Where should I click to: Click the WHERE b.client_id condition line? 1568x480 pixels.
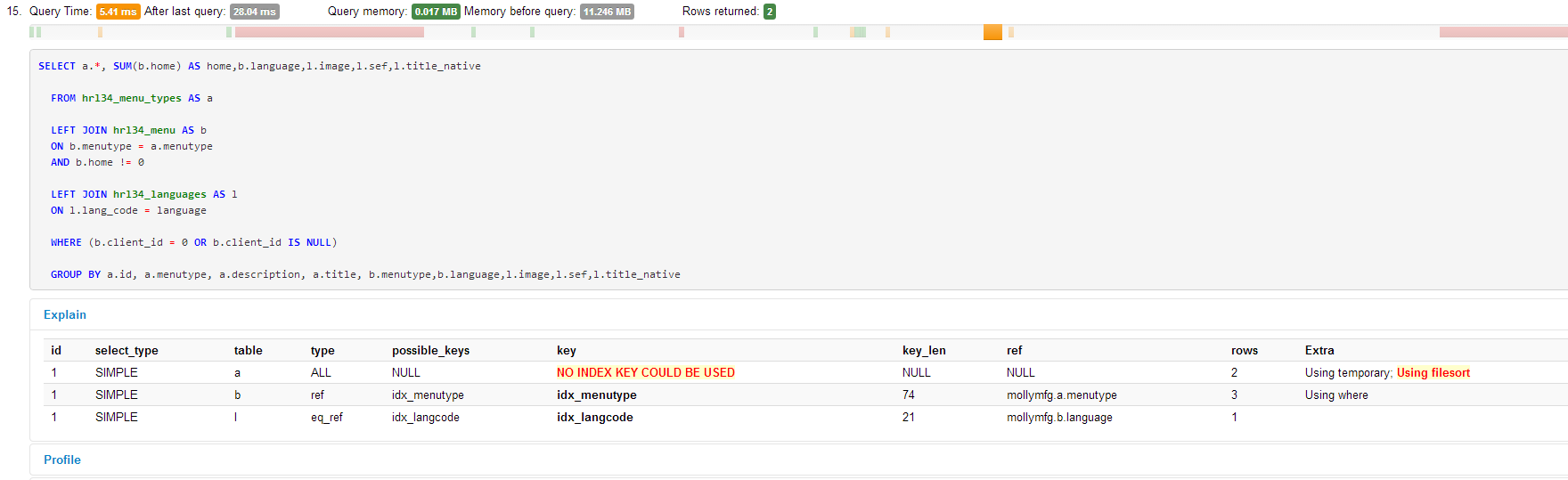click(x=193, y=242)
